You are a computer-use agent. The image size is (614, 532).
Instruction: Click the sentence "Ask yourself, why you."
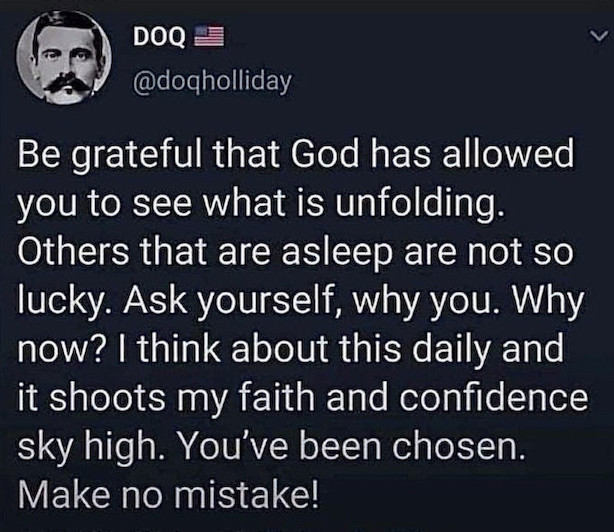264,302
